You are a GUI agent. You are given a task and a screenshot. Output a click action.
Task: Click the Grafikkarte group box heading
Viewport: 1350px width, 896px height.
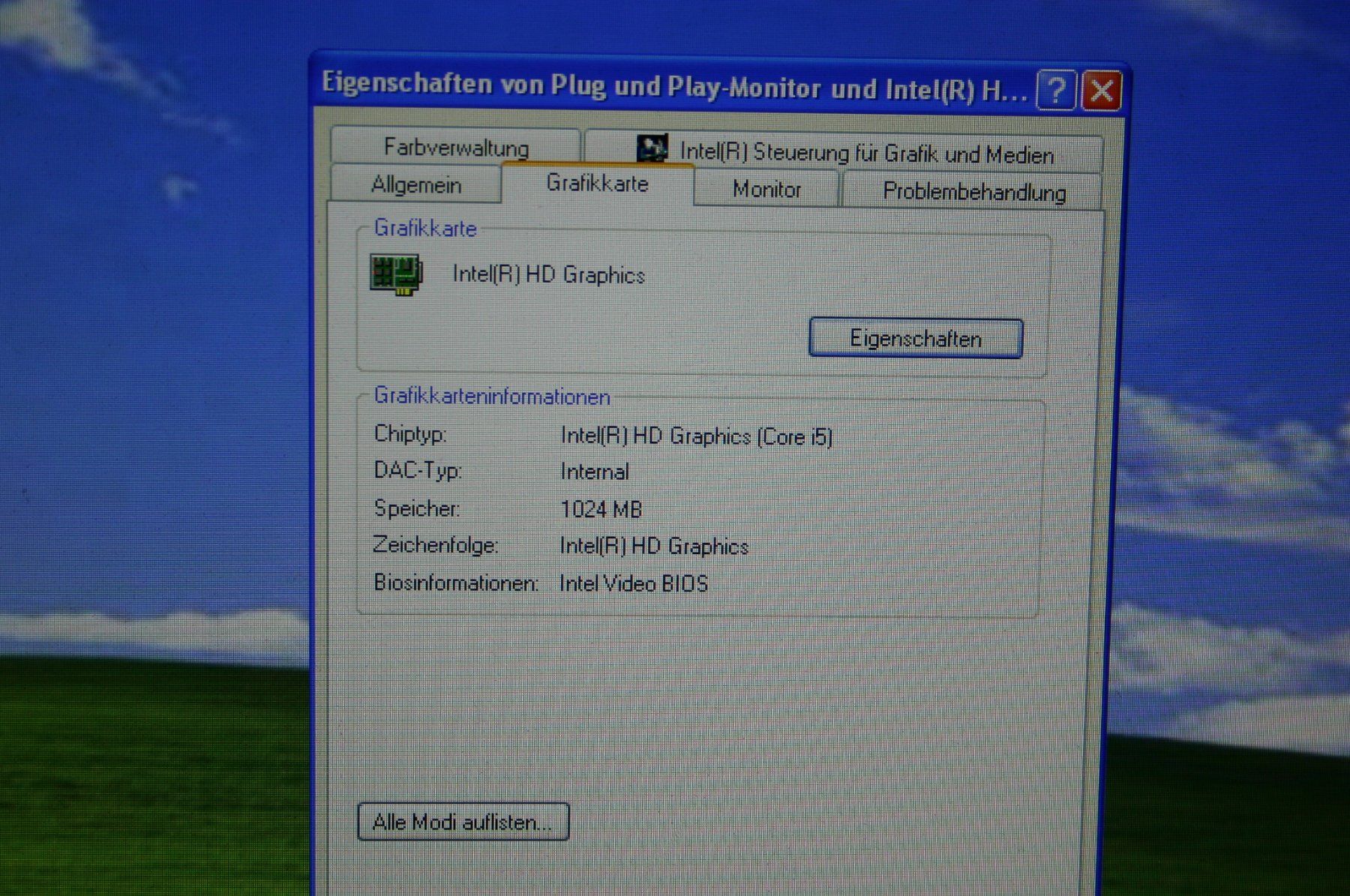(x=425, y=228)
